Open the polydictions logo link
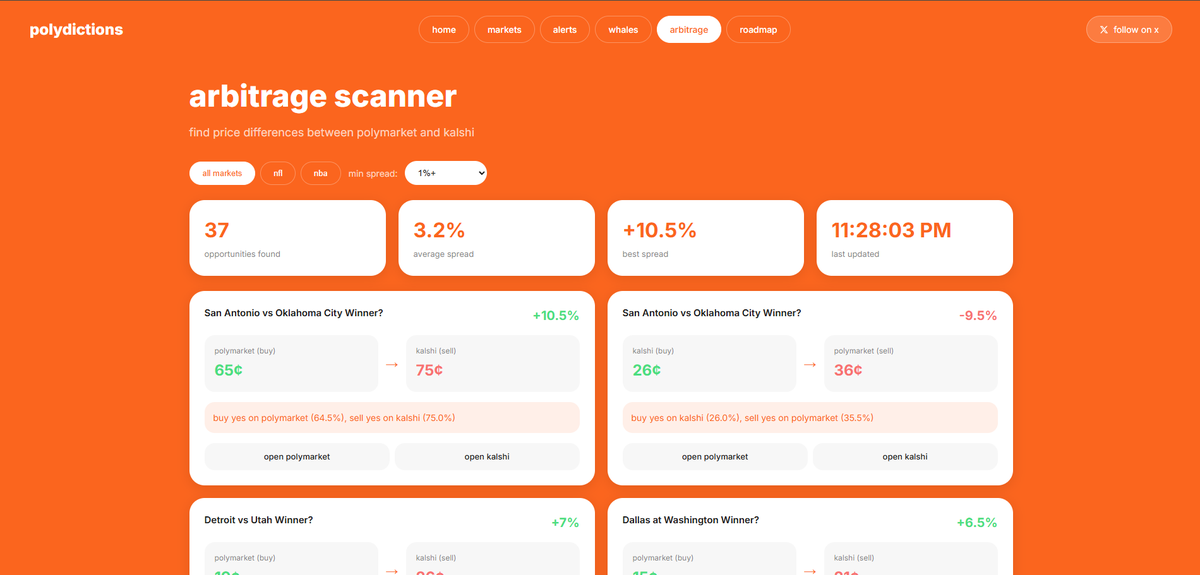The image size is (1200, 575). point(76,30)
